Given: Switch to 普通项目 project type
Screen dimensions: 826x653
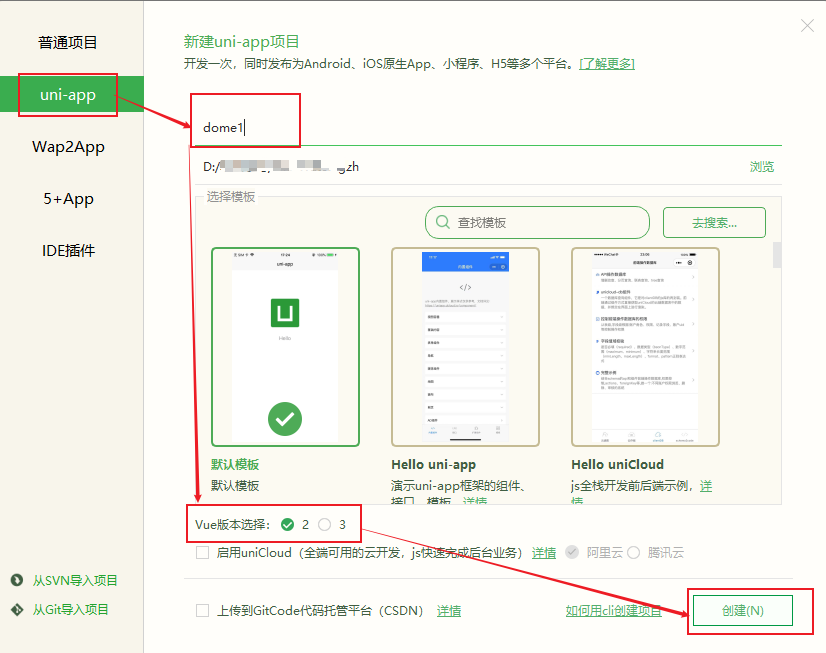Looking at the screenshot, I should [68, 43].
